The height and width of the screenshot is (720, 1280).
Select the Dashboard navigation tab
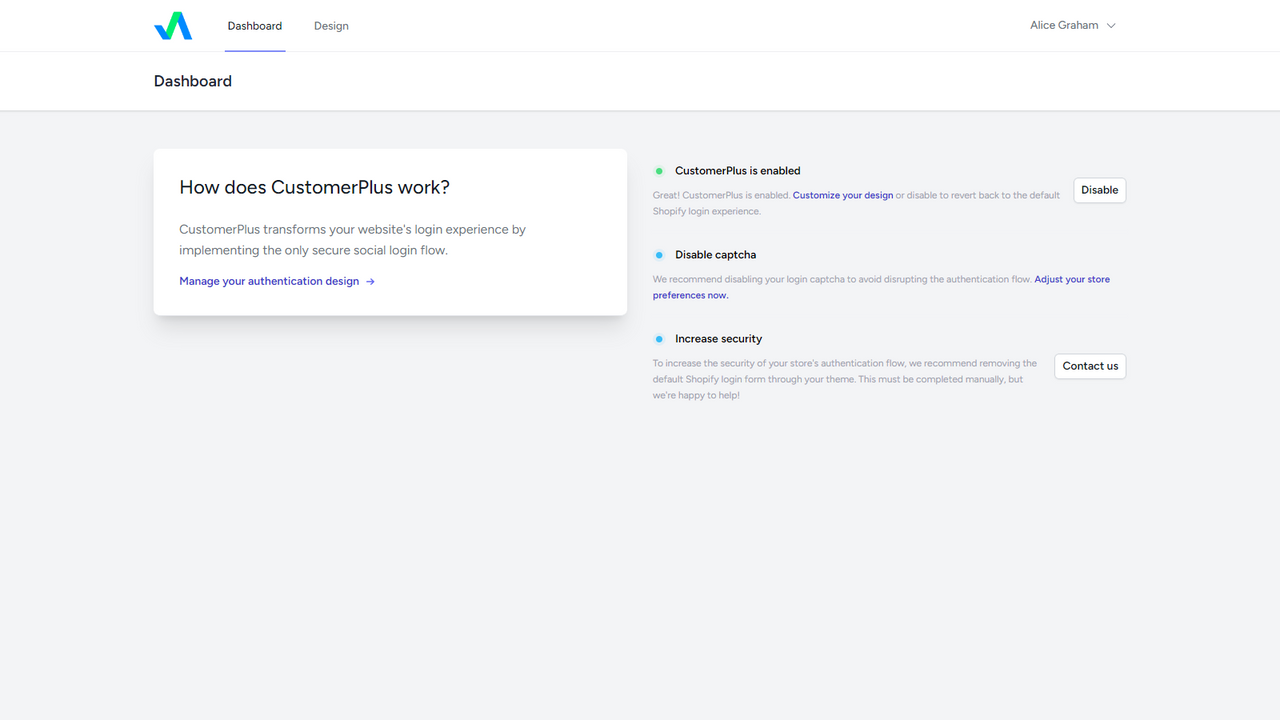point(254,25)
